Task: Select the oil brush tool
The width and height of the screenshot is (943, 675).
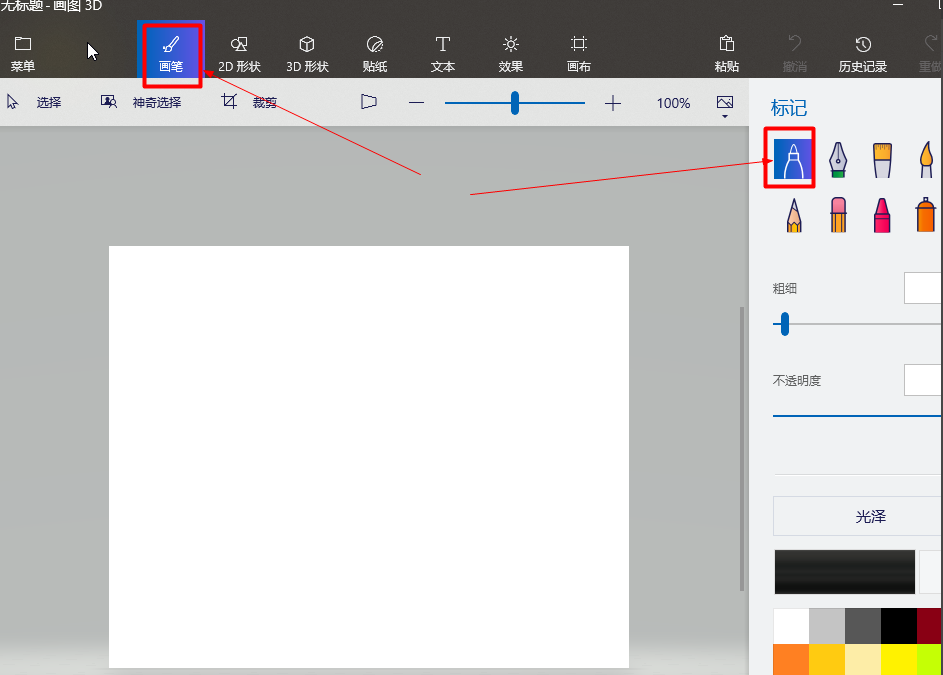Action: pyautogui.click(x=882, y=159)
